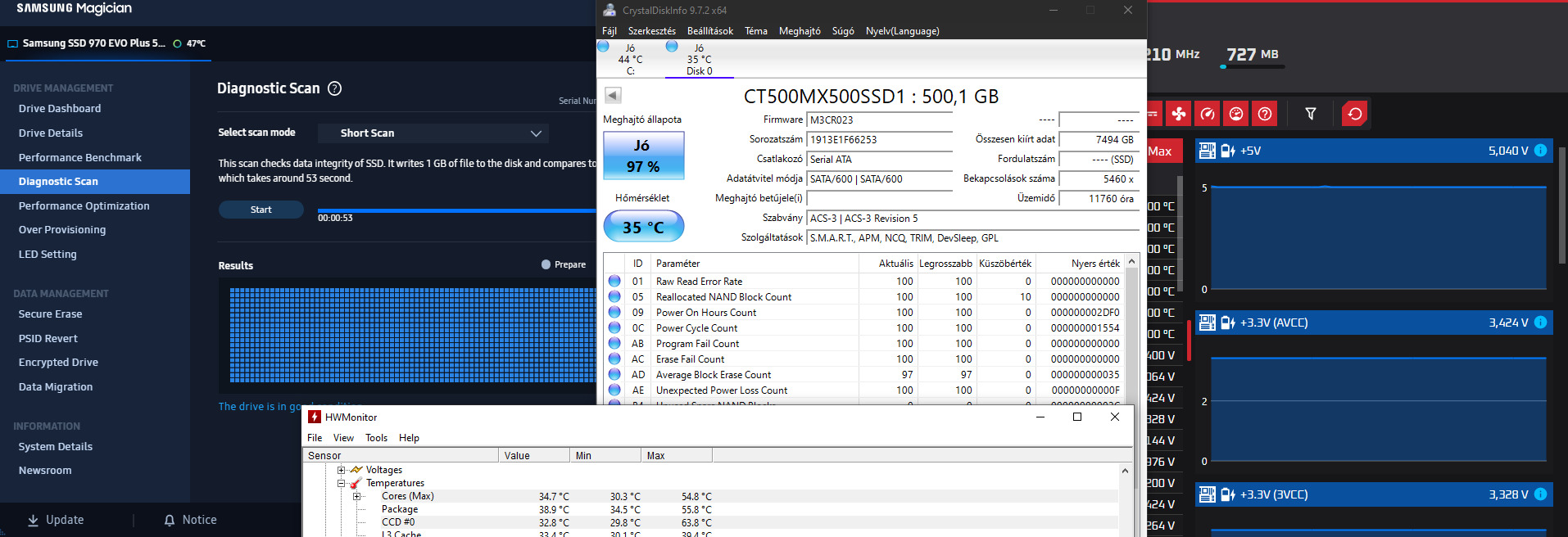This screenshot has height=537, width=1568.
Task: Open Fájl menu in CrystalDiskInfo
Action: point(610,31)
